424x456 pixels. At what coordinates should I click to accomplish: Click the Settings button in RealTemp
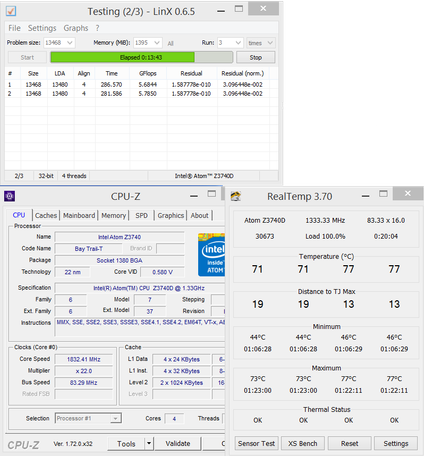[396, 444]
